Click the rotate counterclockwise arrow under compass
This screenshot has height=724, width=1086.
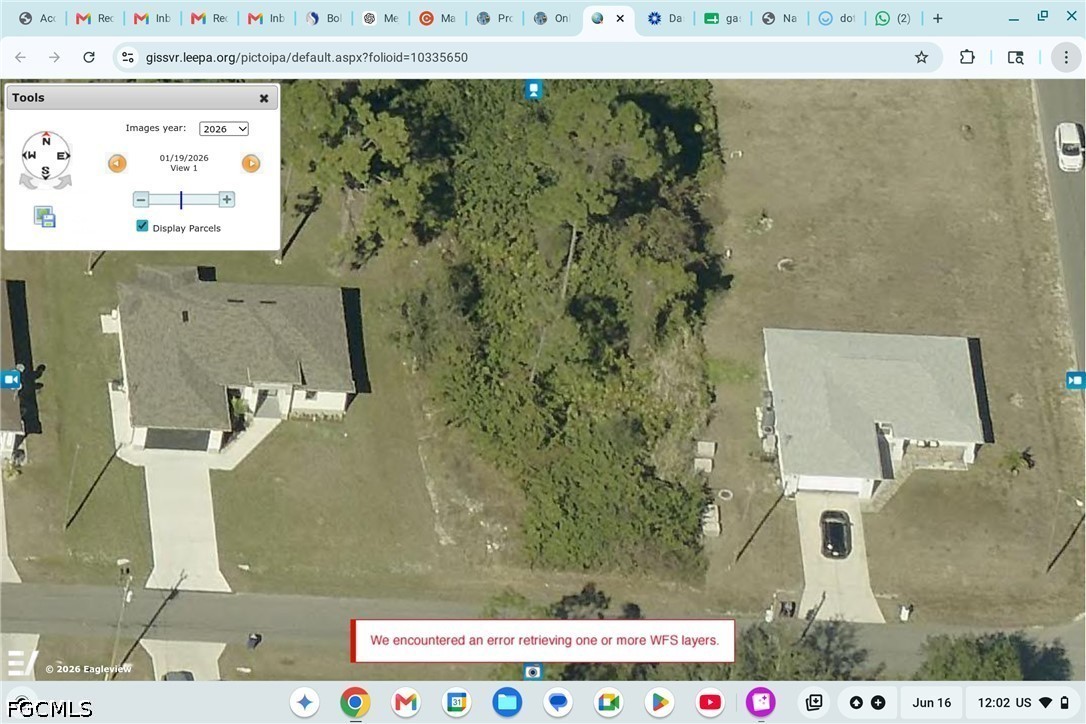click(x=27, y=182)
